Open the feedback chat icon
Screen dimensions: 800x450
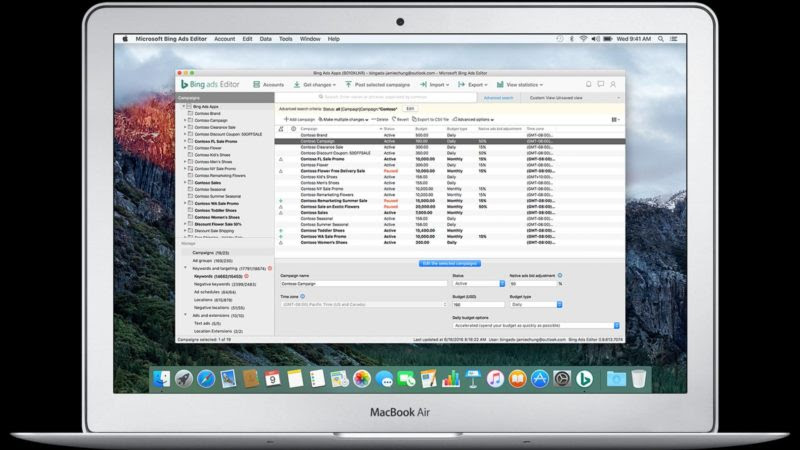pos(601,84)
